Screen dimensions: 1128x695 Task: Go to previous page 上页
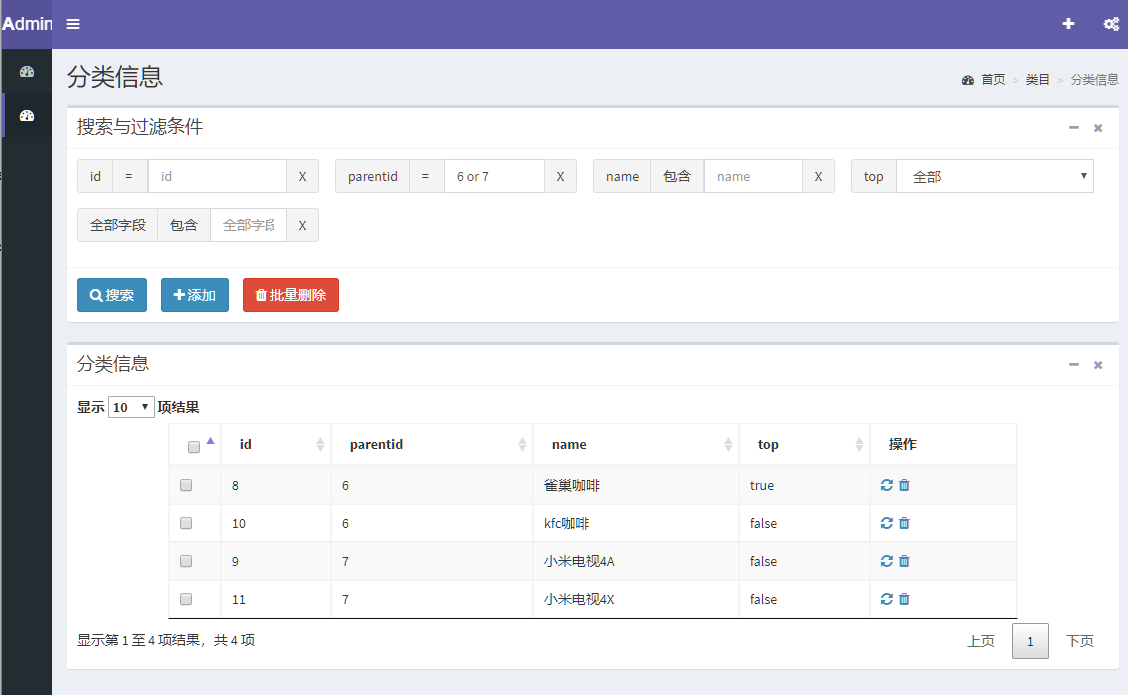(x=981, y=641)
